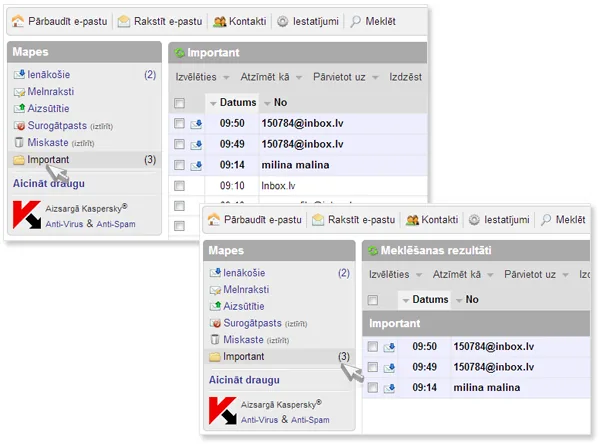Click the Melnraksti drafts icon in upper window
Screen dimensions: 600x448
[x=19, y=92]
